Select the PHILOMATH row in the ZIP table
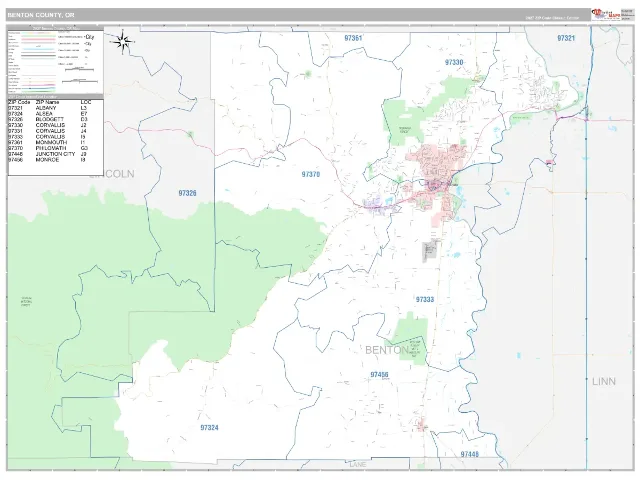This screenshot has width=640, height=480. tap(48, 148)
